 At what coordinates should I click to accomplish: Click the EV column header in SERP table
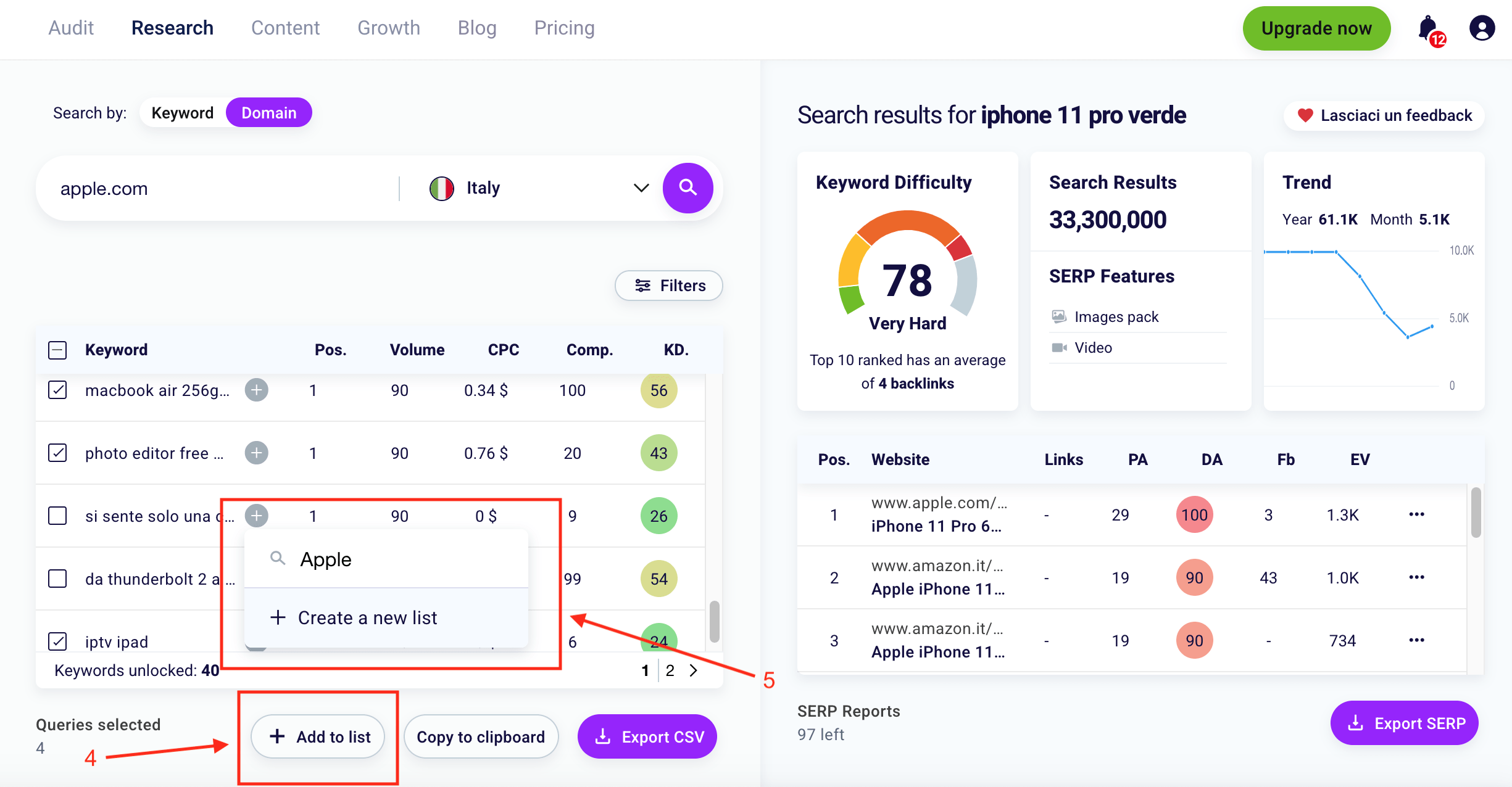[x=1360, y=459]
